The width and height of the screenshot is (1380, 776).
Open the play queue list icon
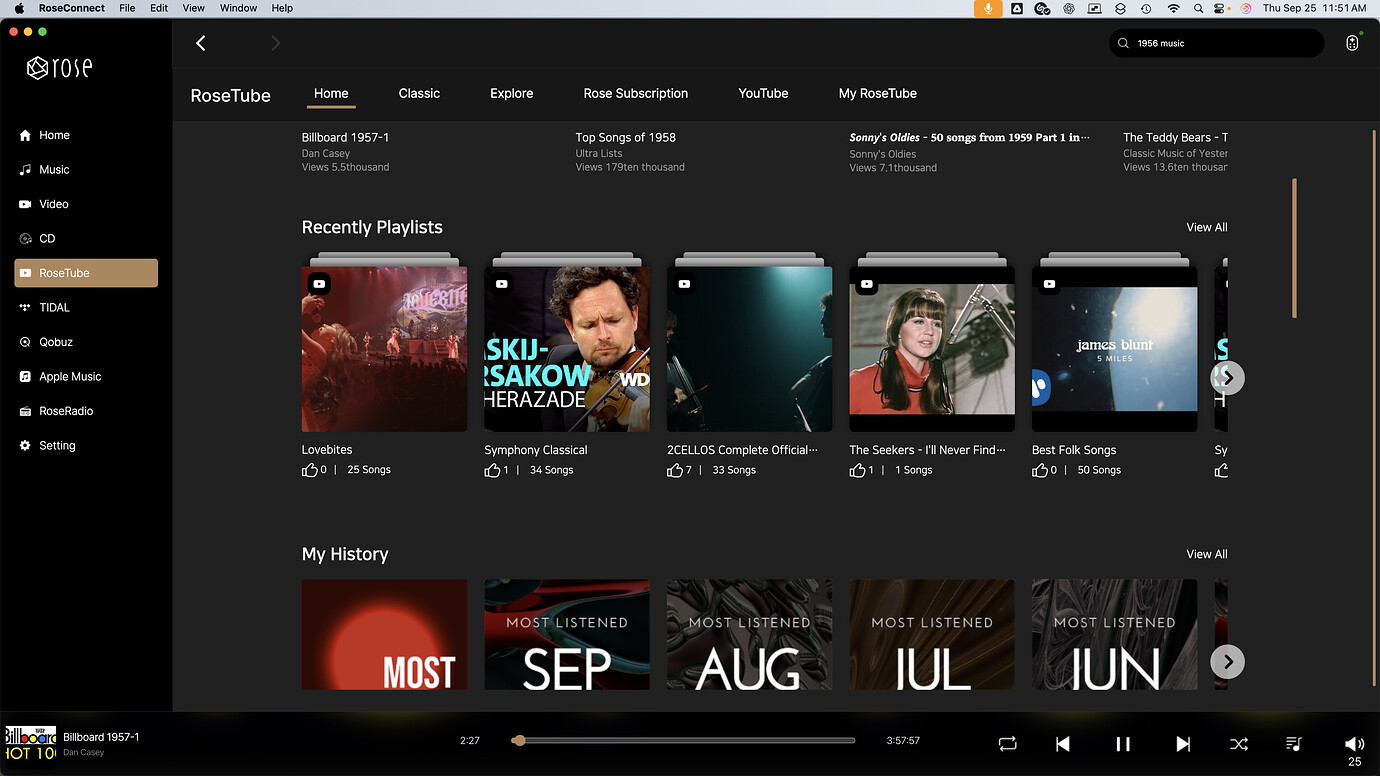point(1294,744)
